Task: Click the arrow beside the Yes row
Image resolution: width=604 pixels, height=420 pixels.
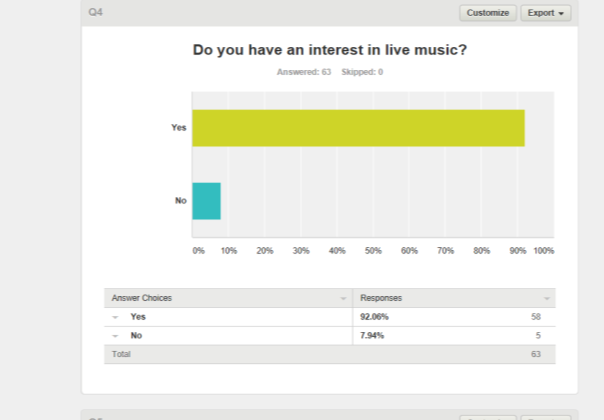Action: coord(115,317)
